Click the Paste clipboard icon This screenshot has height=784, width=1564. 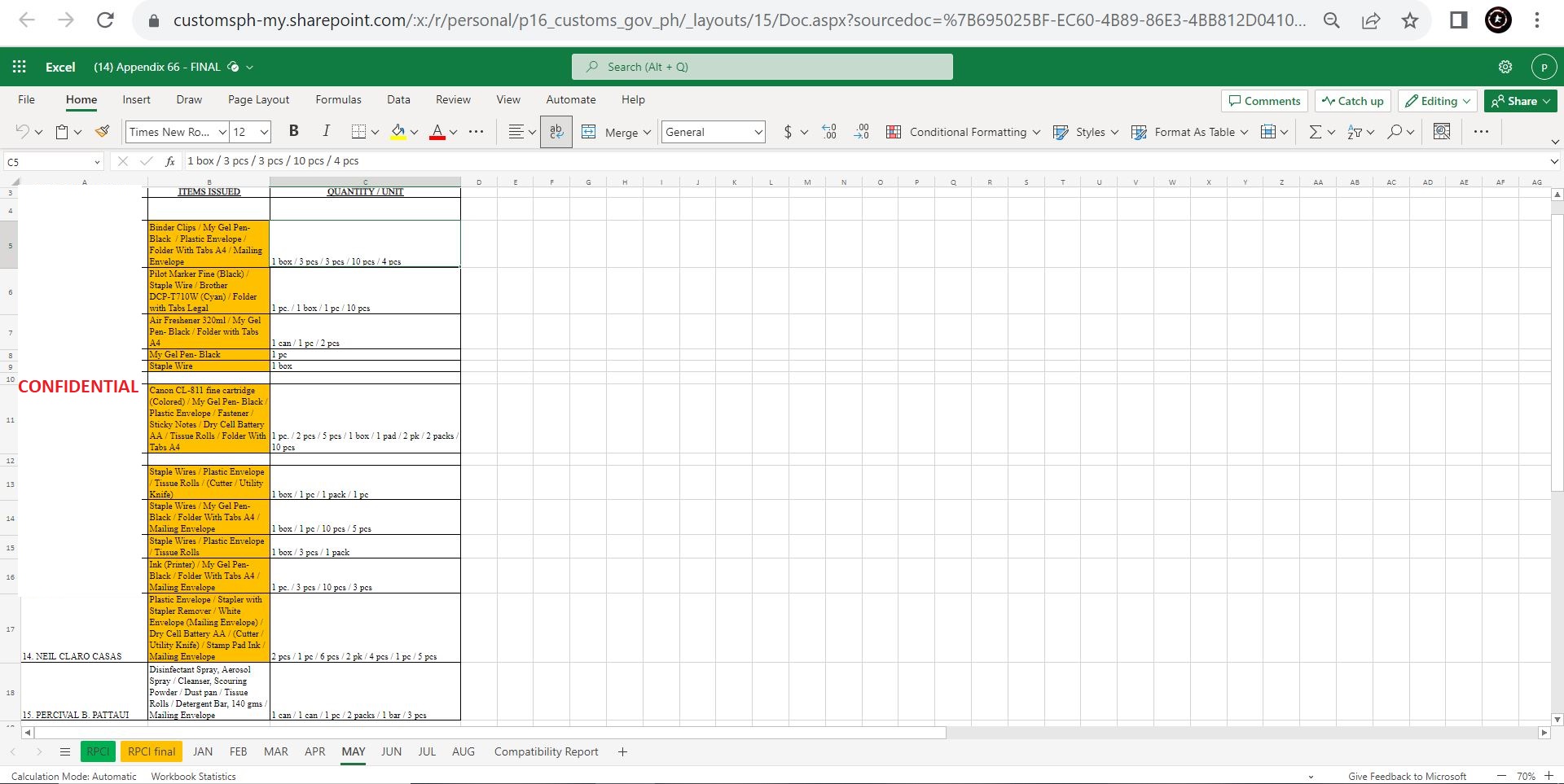coord(62,132)
